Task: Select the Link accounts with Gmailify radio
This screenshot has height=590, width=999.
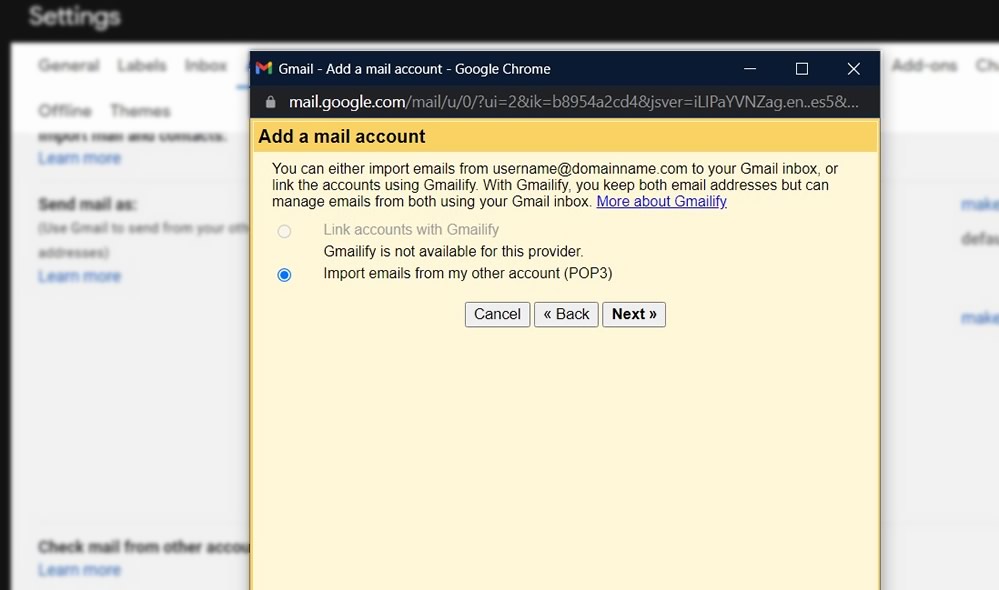Action: click(x=284, y=231)
